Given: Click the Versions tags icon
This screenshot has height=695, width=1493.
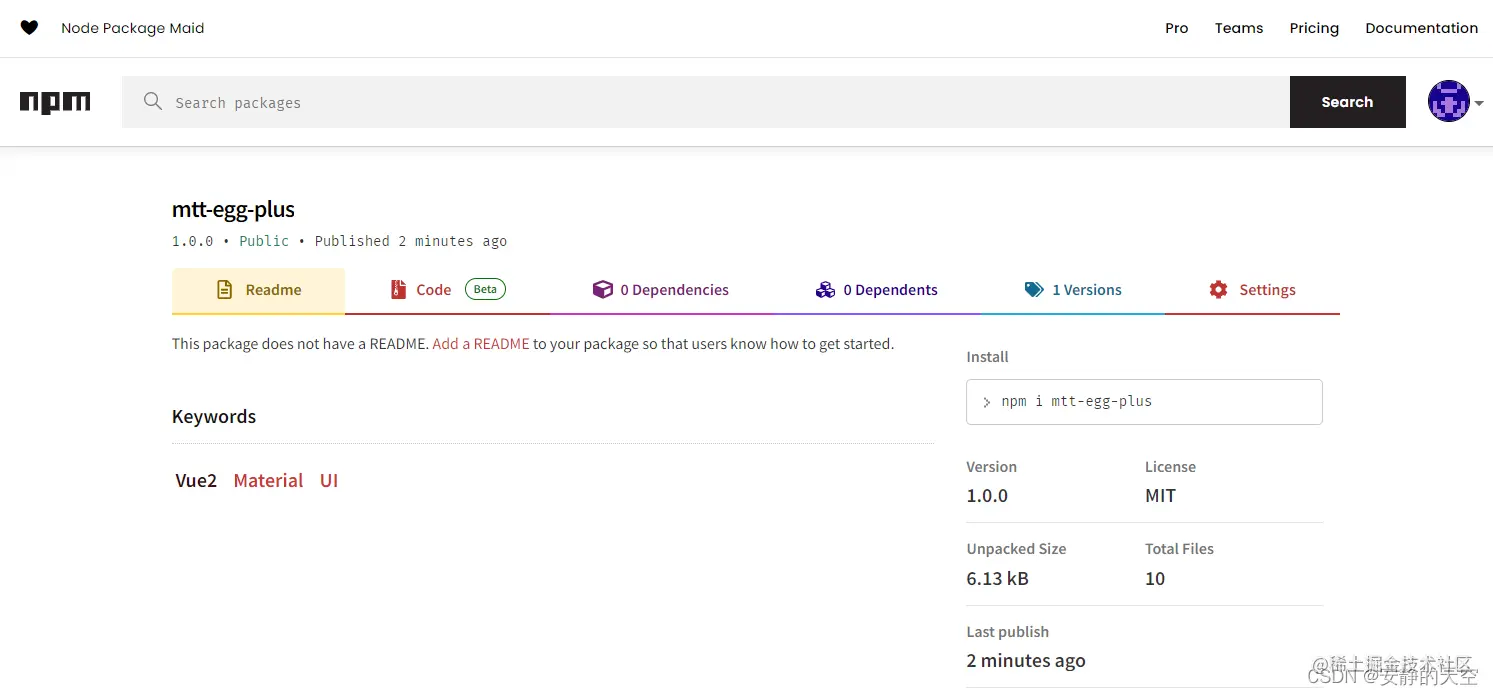Looking at the screenshot, I should point(1034,290).
